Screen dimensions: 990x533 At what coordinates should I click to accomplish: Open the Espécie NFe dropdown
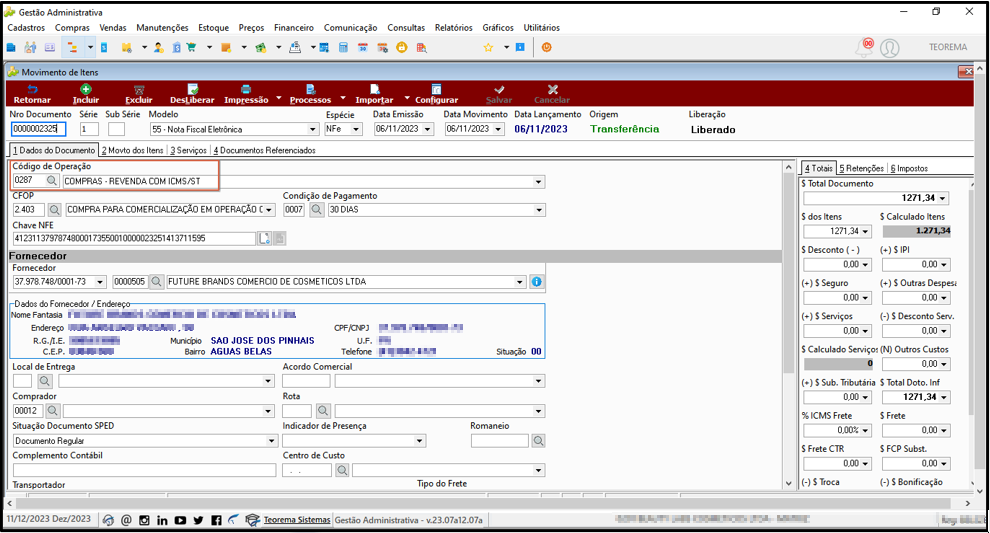[x=356, y=129]
